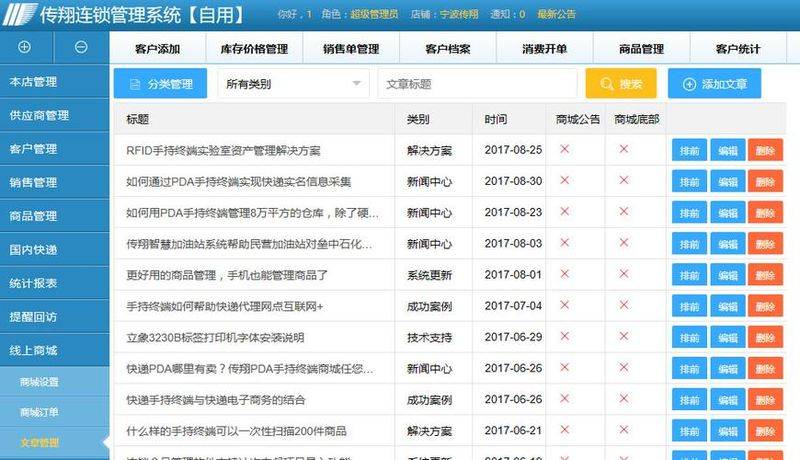Switch to 消费开单 tab
The width and height of the screenshot is (800, 460).
tap(544, 48)
